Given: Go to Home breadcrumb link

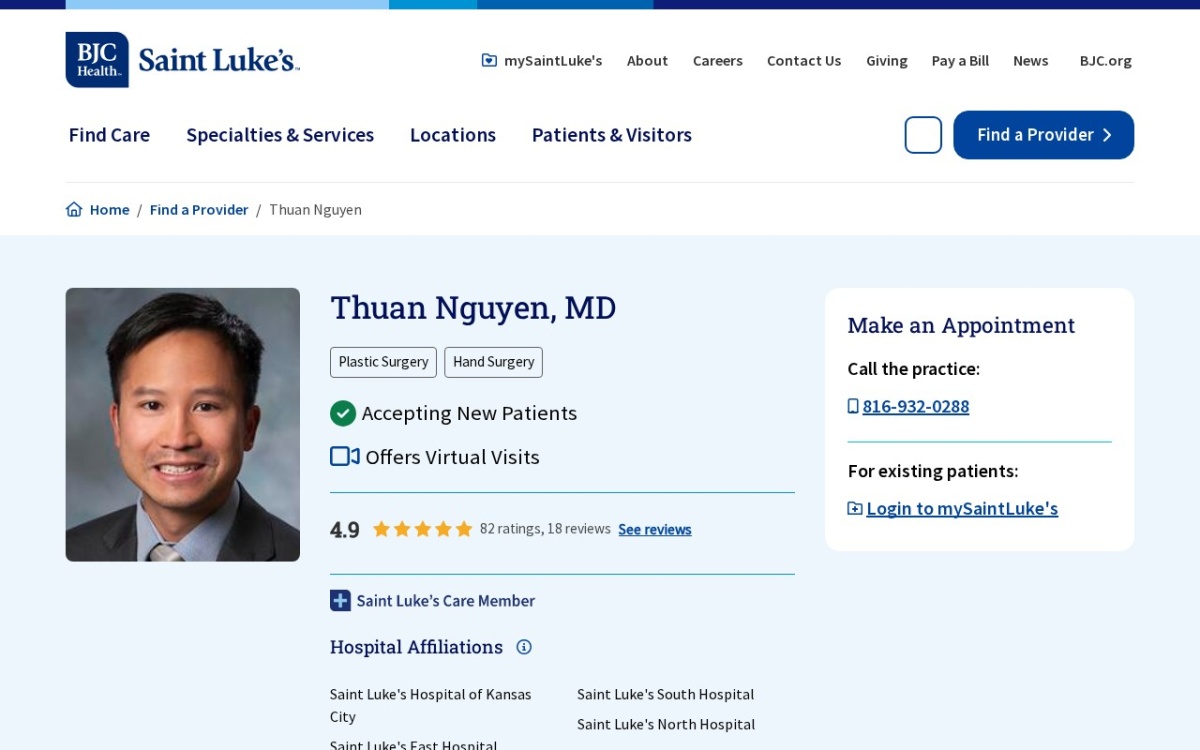Looking at the screenshot, I should pos(110,209).
